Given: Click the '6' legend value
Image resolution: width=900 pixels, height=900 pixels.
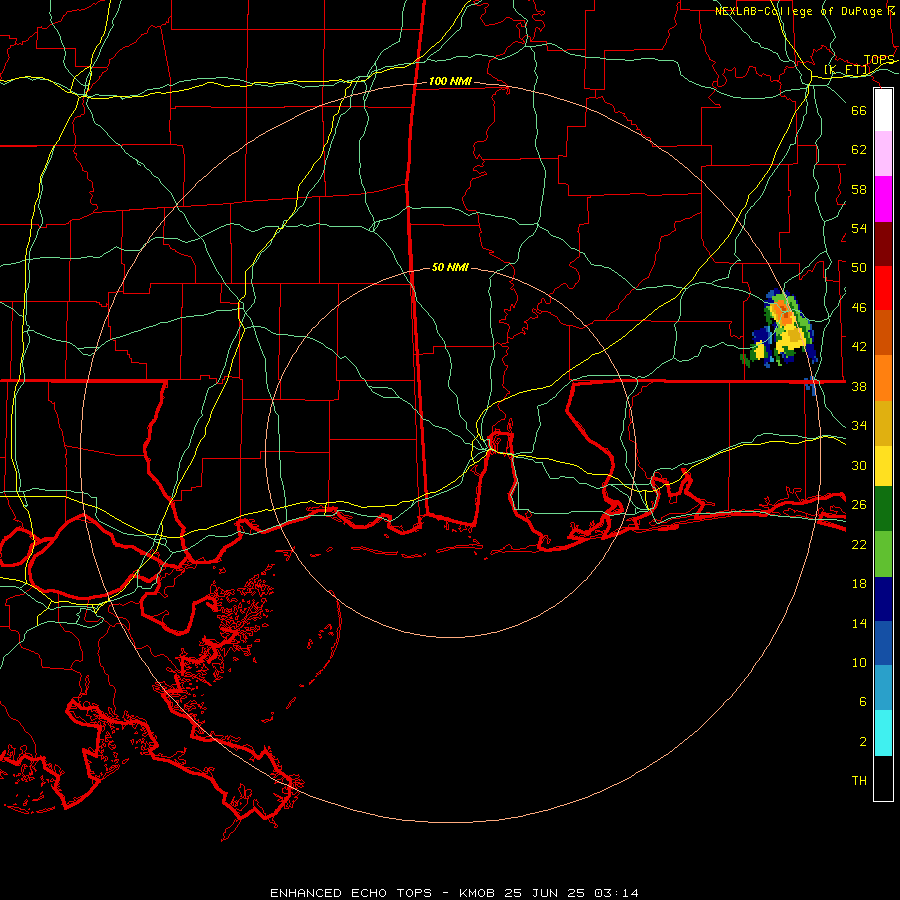Looking at the screenshot, I should 863,703.
